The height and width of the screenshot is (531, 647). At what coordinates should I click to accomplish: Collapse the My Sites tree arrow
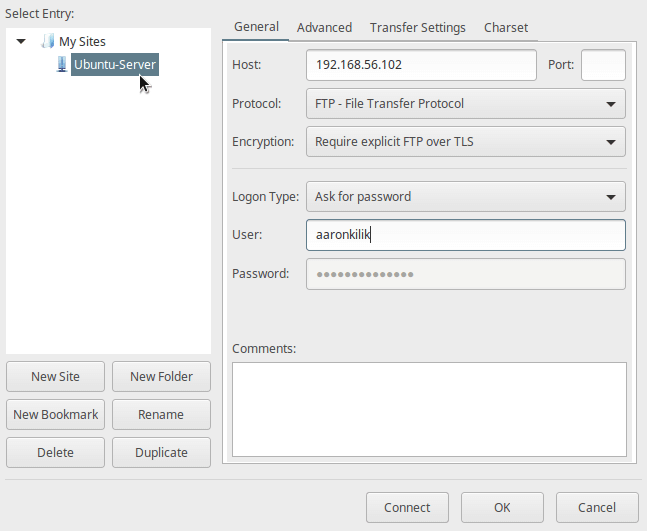point(21,41)
